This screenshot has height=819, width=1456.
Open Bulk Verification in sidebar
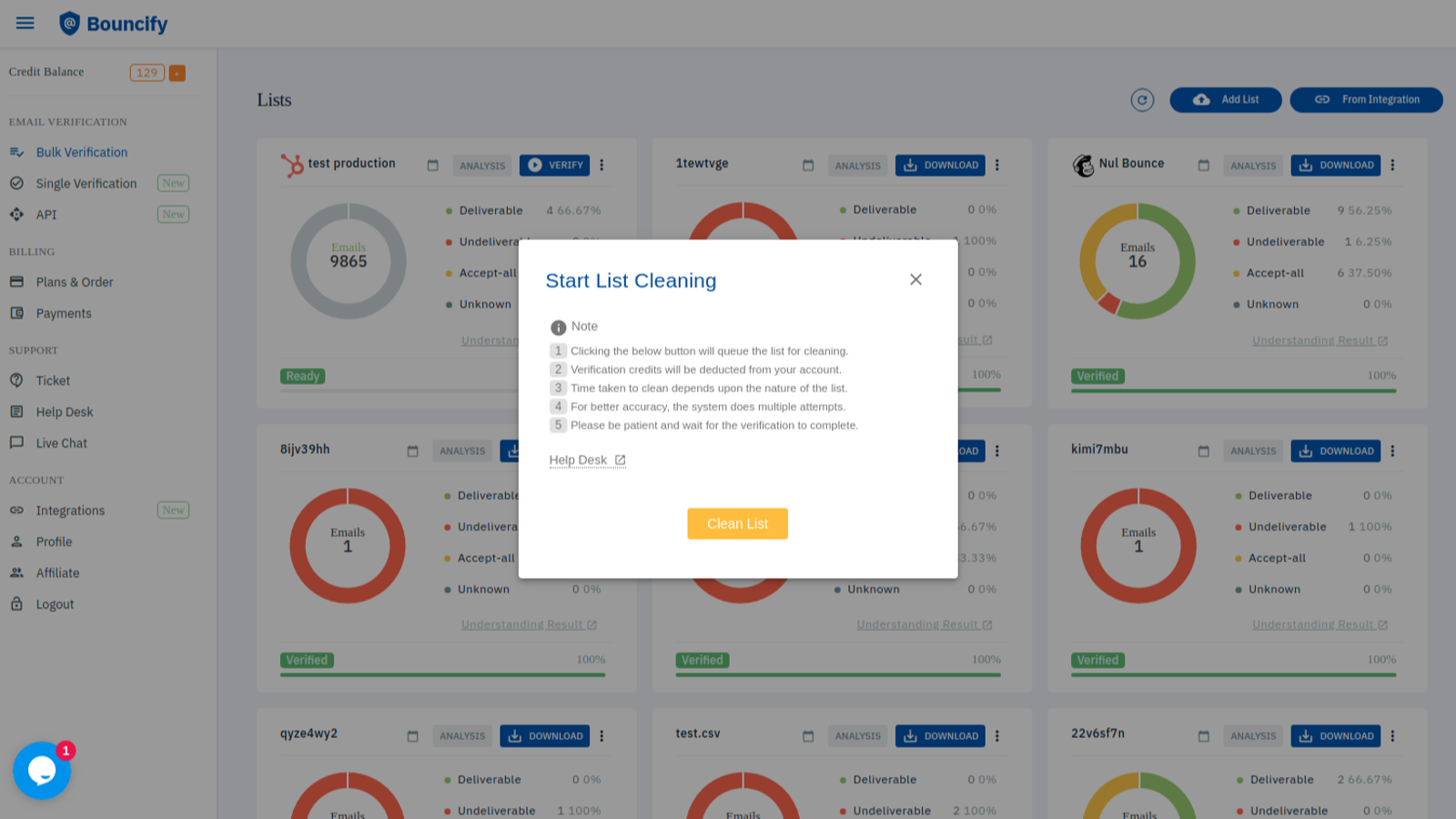click(x=81, y=152)
